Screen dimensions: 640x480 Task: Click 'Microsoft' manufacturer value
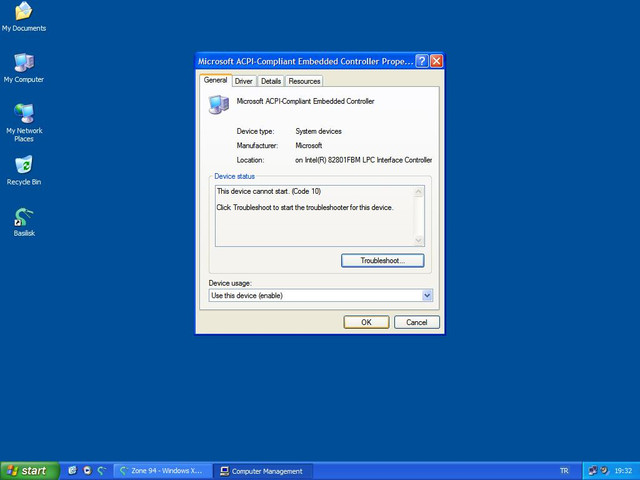pyautogui.click(x=309, y=145)
